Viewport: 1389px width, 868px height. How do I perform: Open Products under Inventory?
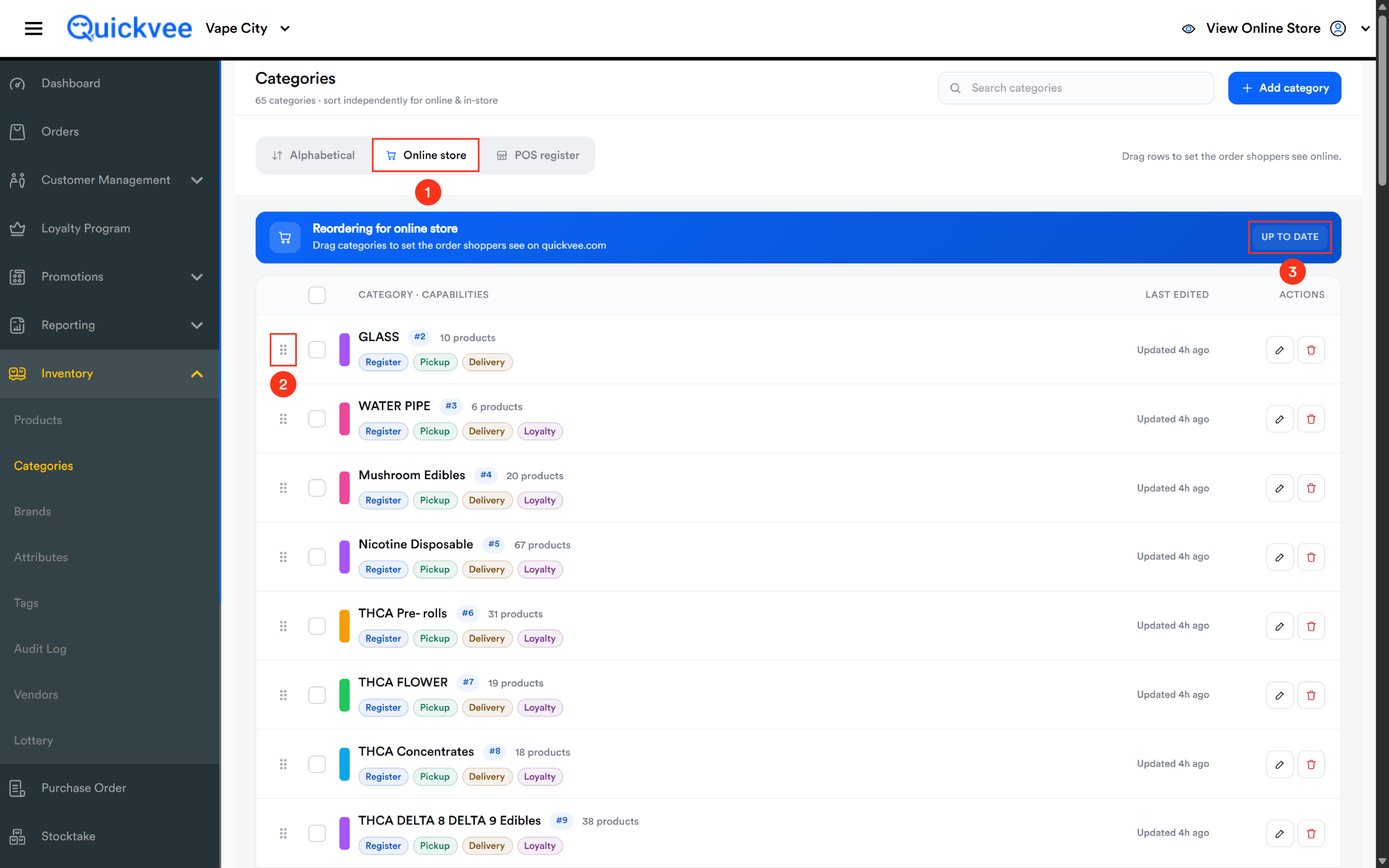[38, 419]
